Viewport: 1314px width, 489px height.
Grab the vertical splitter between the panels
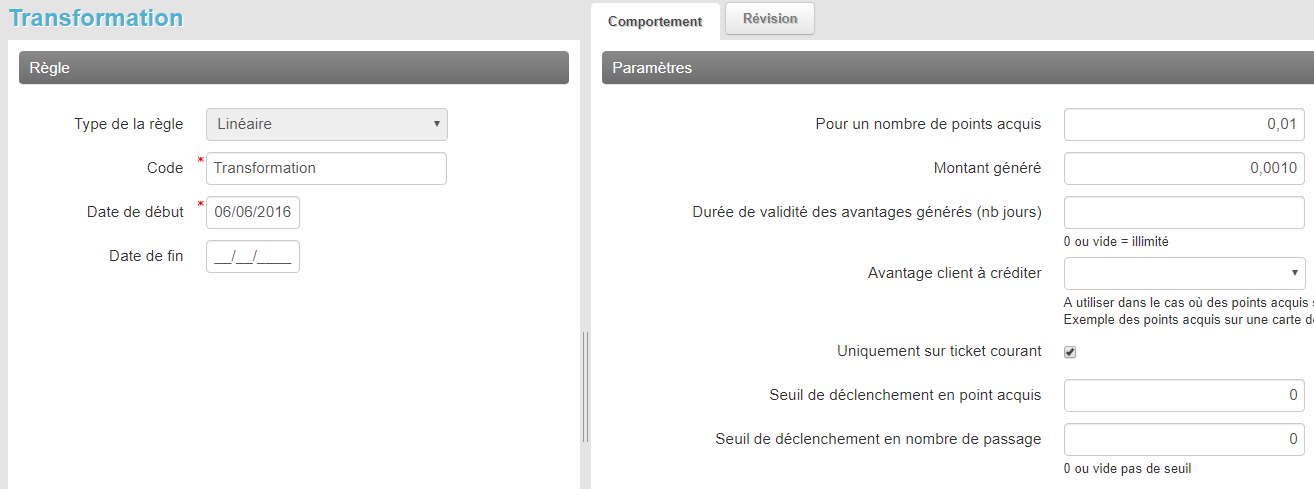tap(585, 386)
